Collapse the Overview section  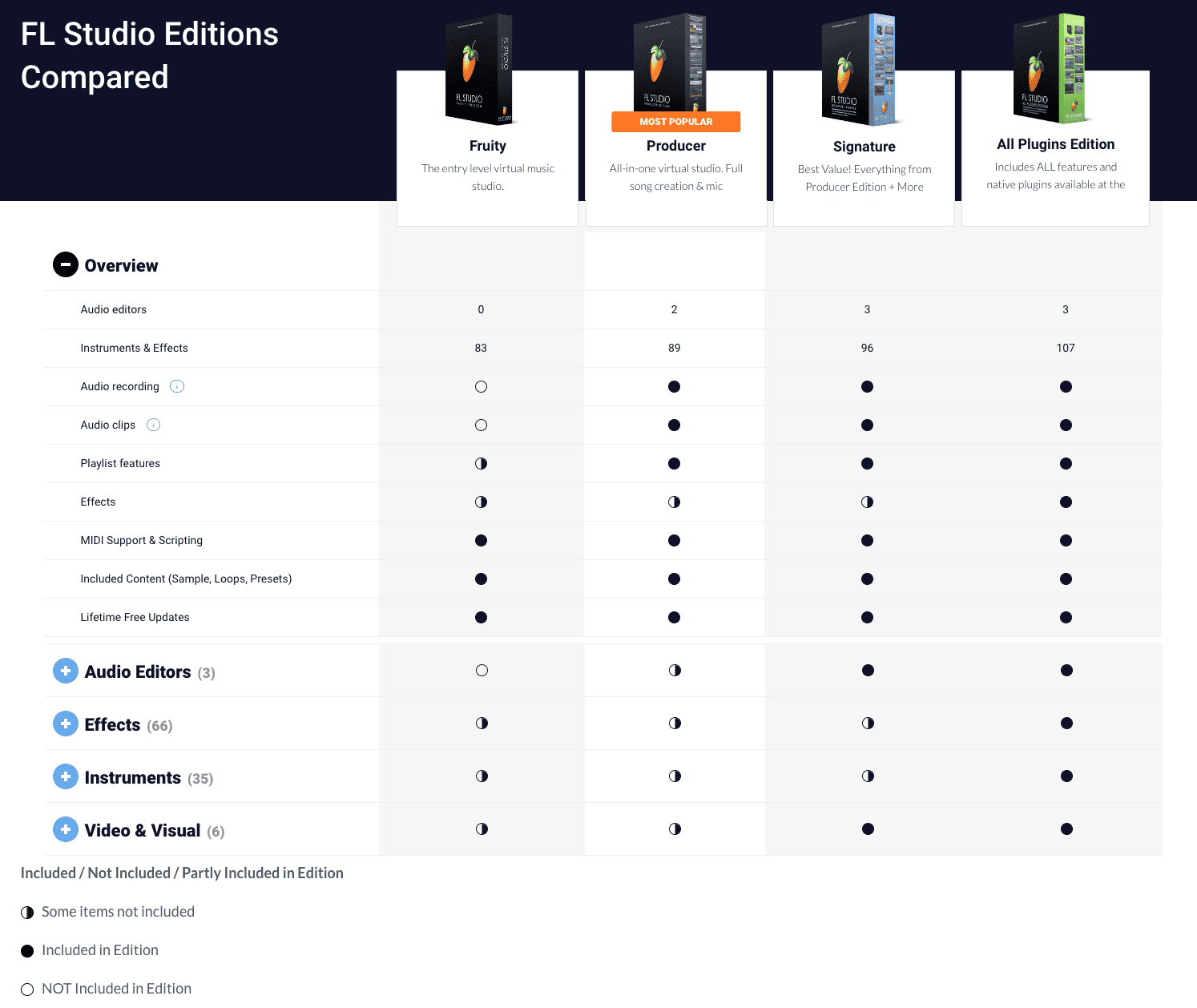tap(66, 264)
